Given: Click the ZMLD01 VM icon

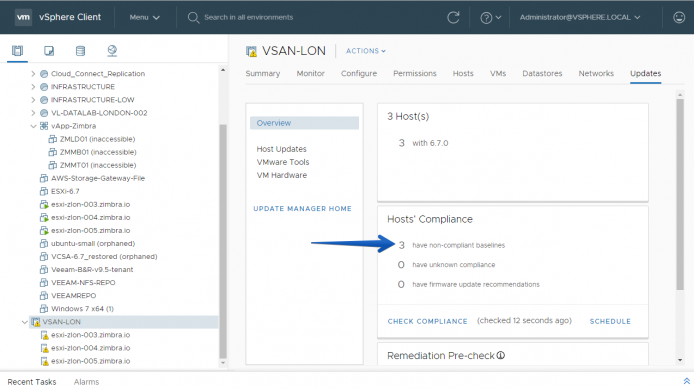Looking at the screenshot, I should (x=52, y=139).
